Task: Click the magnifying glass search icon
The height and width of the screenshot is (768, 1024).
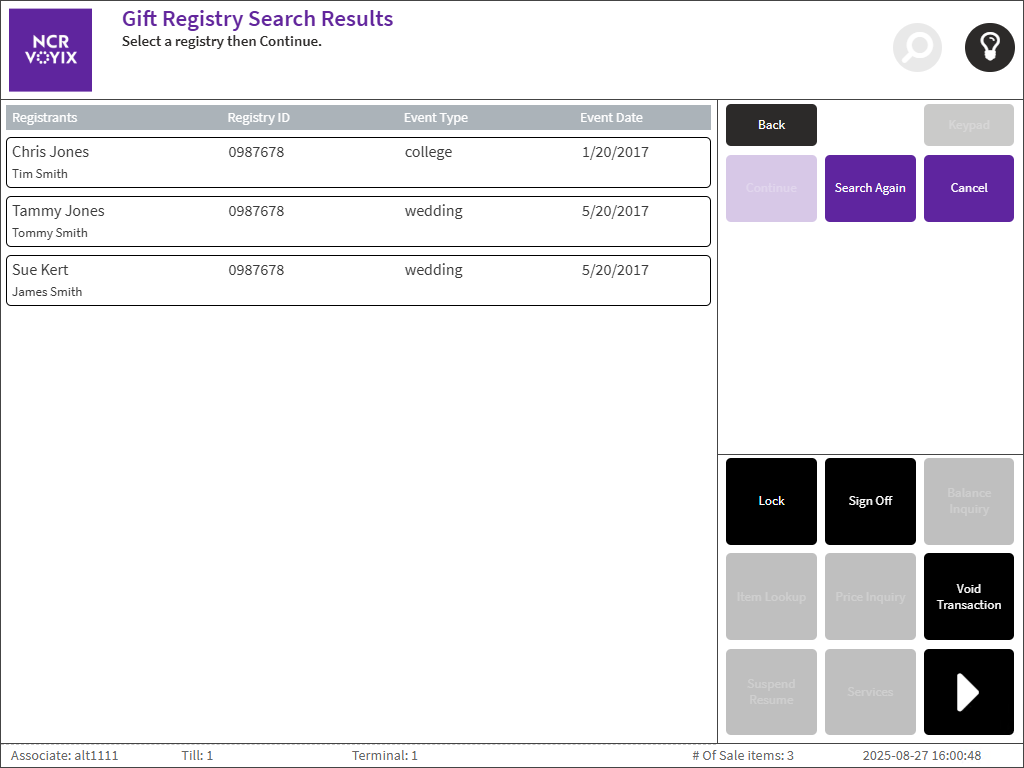Action: click(917, 47)
